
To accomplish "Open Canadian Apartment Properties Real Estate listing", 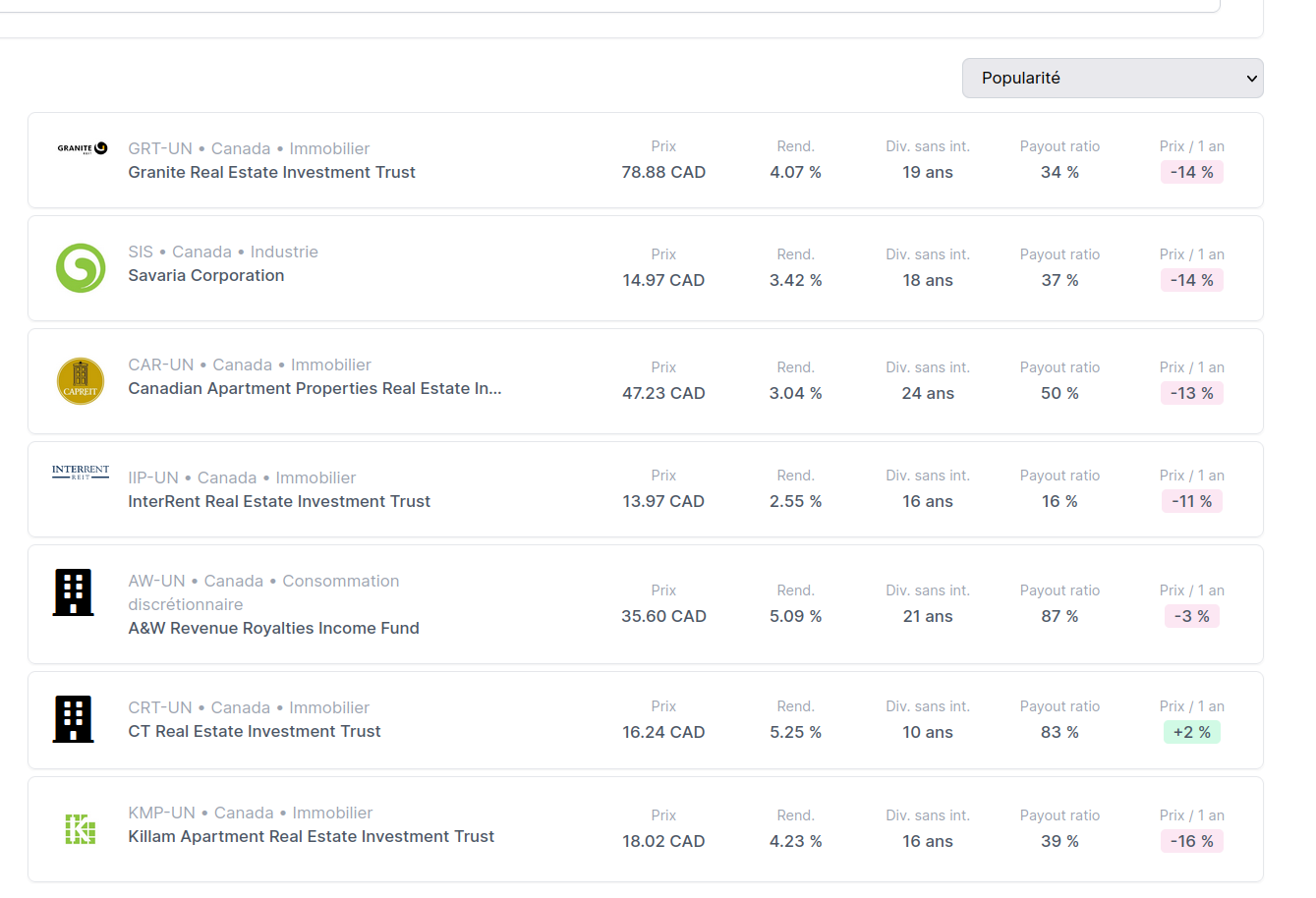I will [315, 388].
